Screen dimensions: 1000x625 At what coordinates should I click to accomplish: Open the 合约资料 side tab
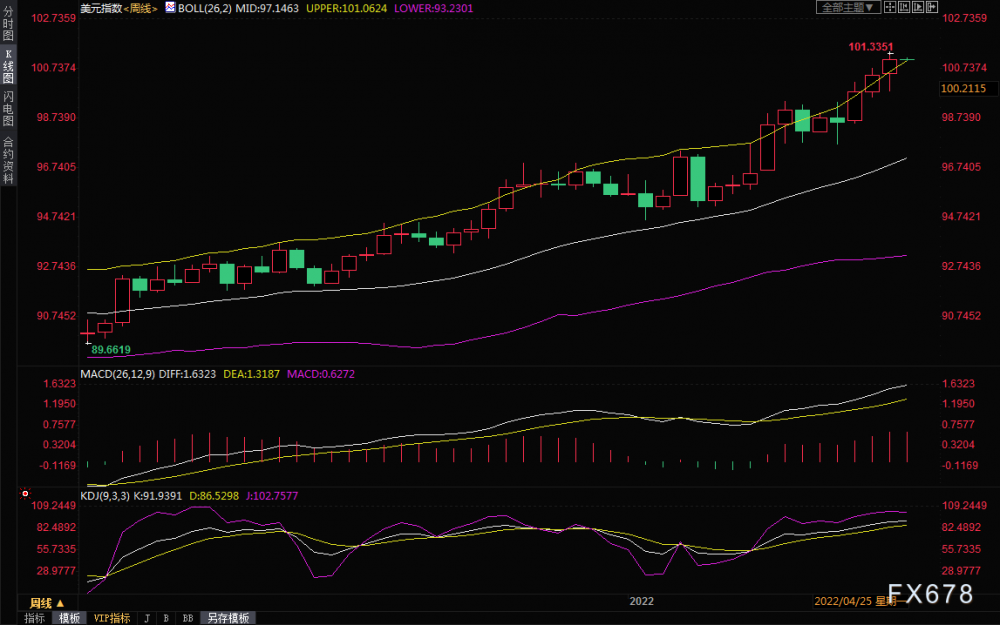[x=8, y=160]
